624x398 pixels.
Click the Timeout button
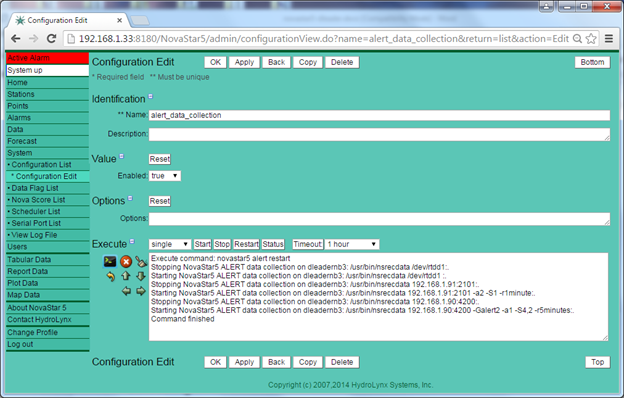click(x=307, y=244)
